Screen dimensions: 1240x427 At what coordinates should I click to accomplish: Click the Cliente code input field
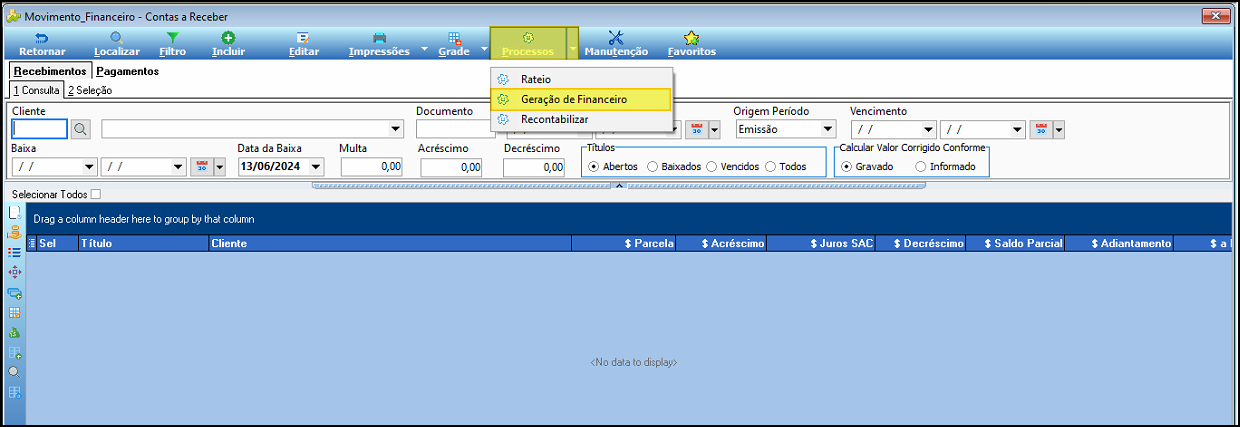tap(40, 130)
